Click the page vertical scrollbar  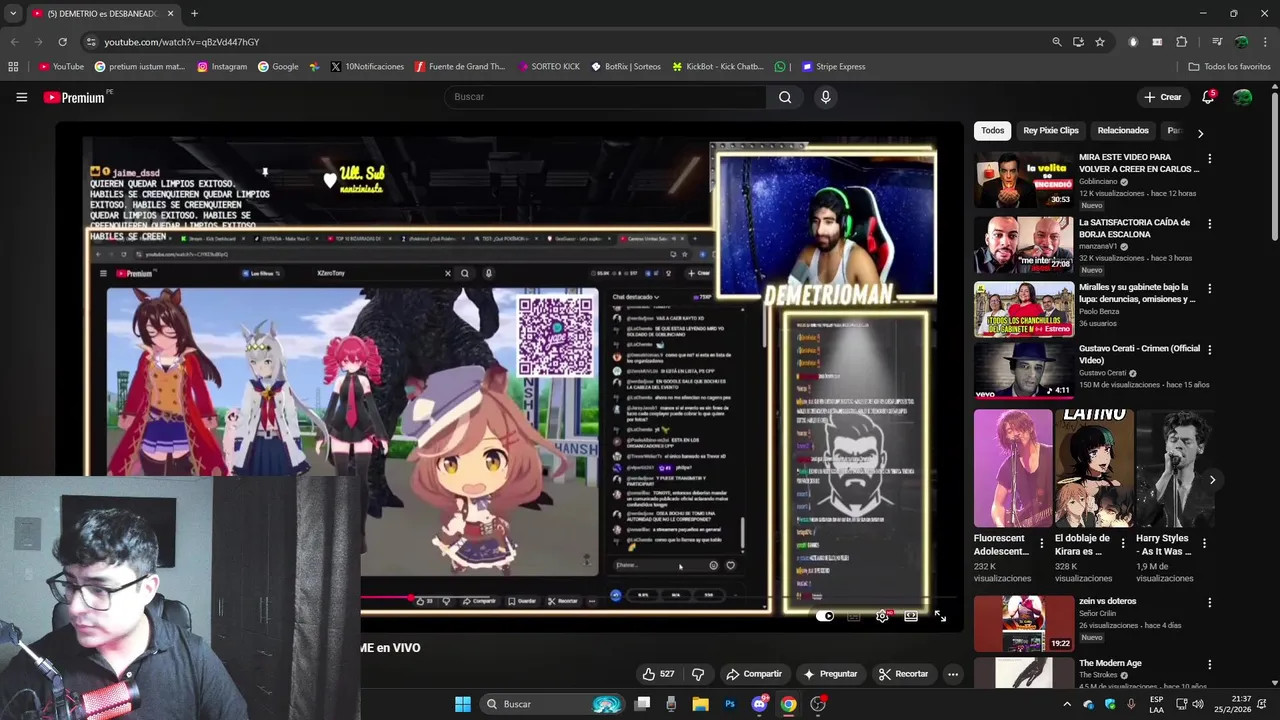pyautogui.click(x=1274, y=165)
